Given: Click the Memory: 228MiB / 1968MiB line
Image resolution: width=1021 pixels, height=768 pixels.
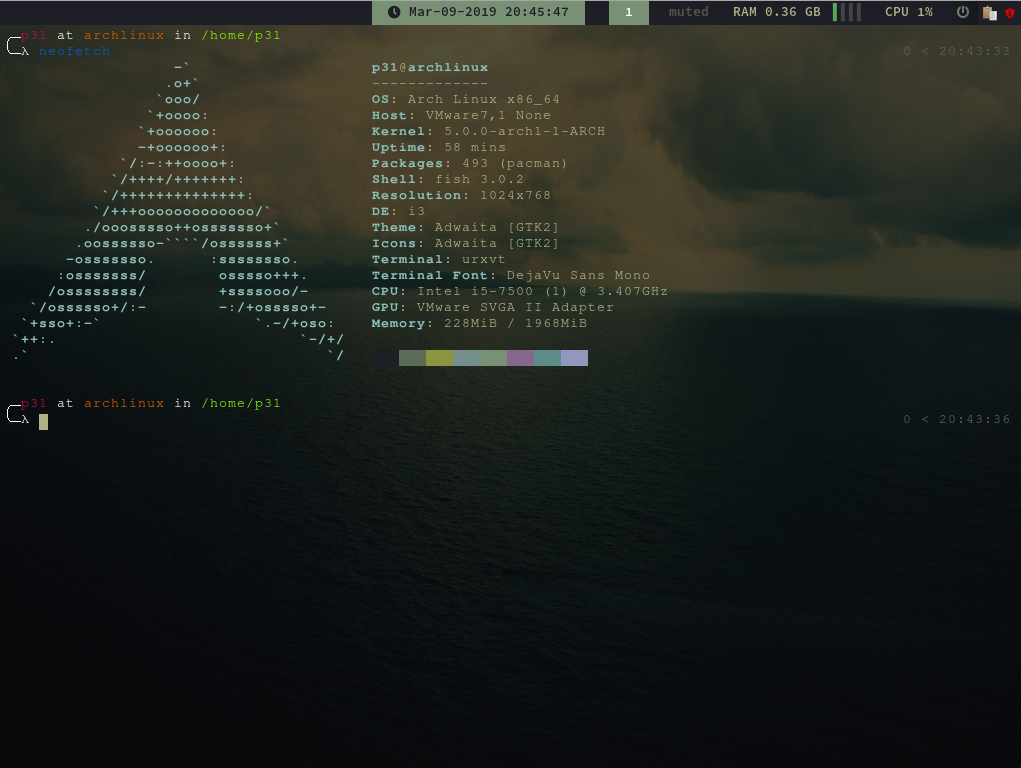Looking at the screenshot, I should pyautogui.click(x=479, y=323).
